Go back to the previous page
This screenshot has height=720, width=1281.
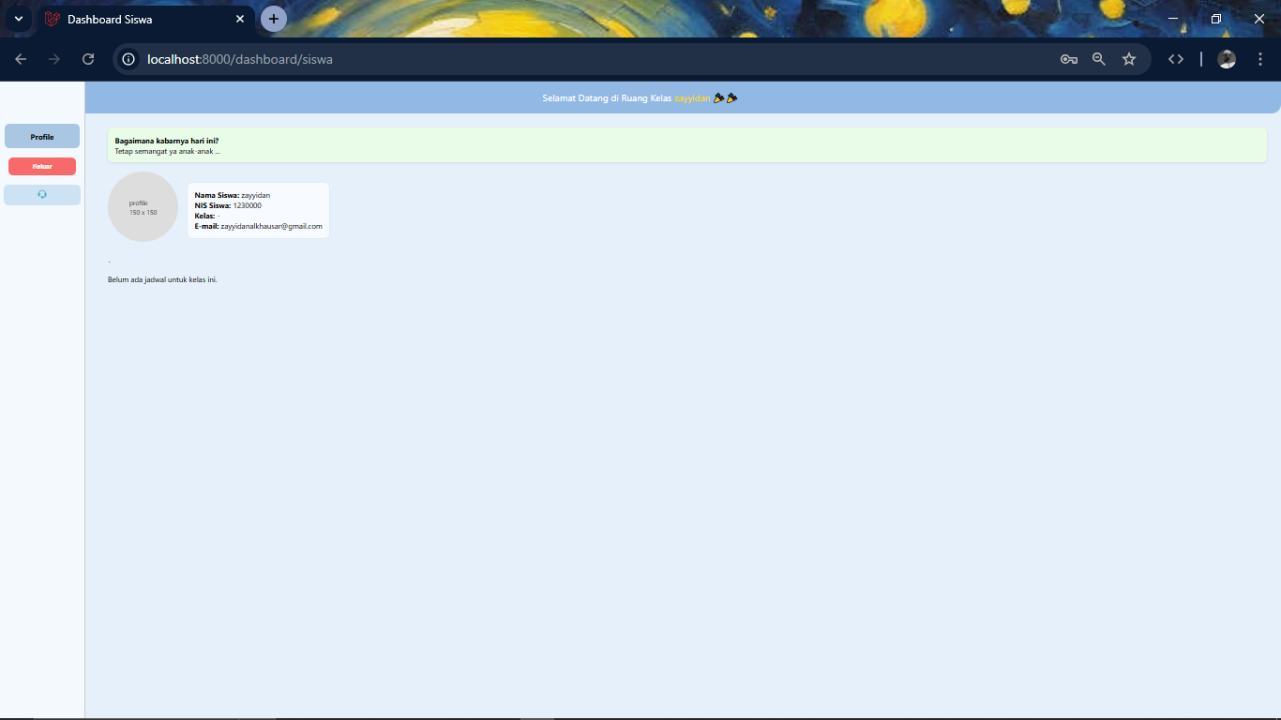[x=21, y=59]
